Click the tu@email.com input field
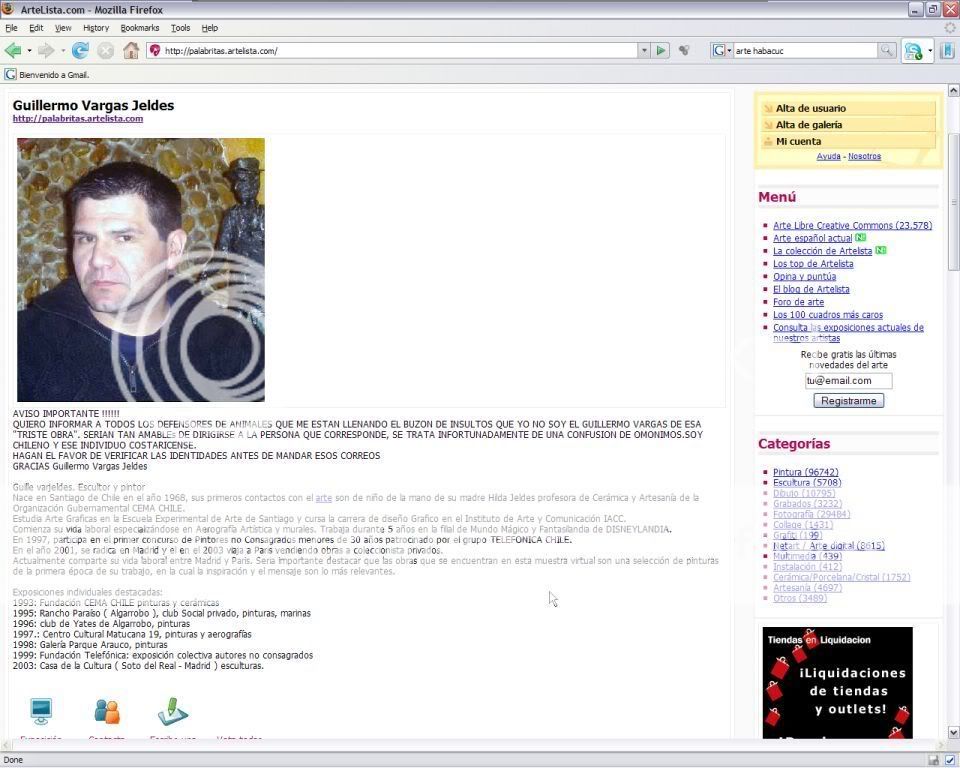Viewport: 960px width, 768px height. [x=846, y=380]
